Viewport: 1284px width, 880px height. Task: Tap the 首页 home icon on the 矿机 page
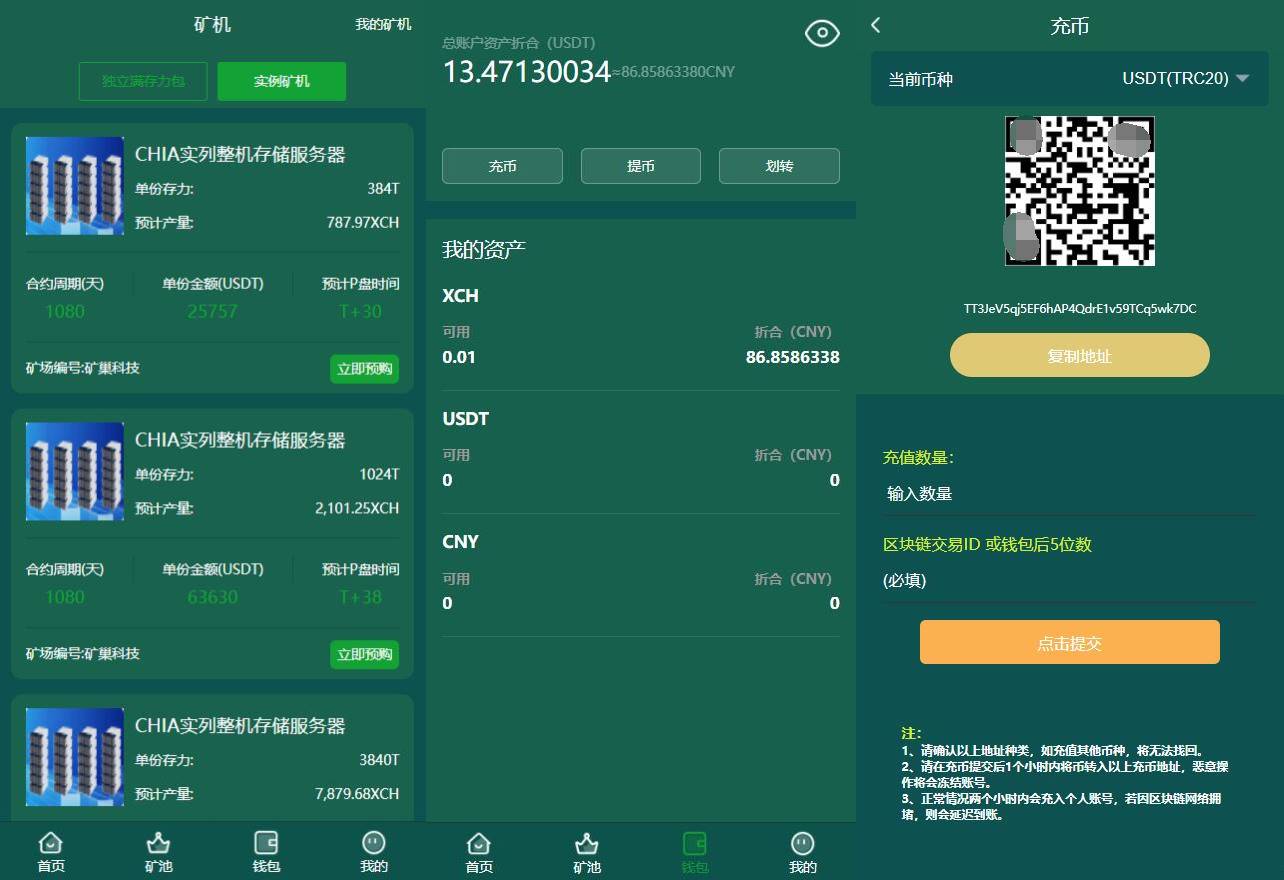[51, 843]
